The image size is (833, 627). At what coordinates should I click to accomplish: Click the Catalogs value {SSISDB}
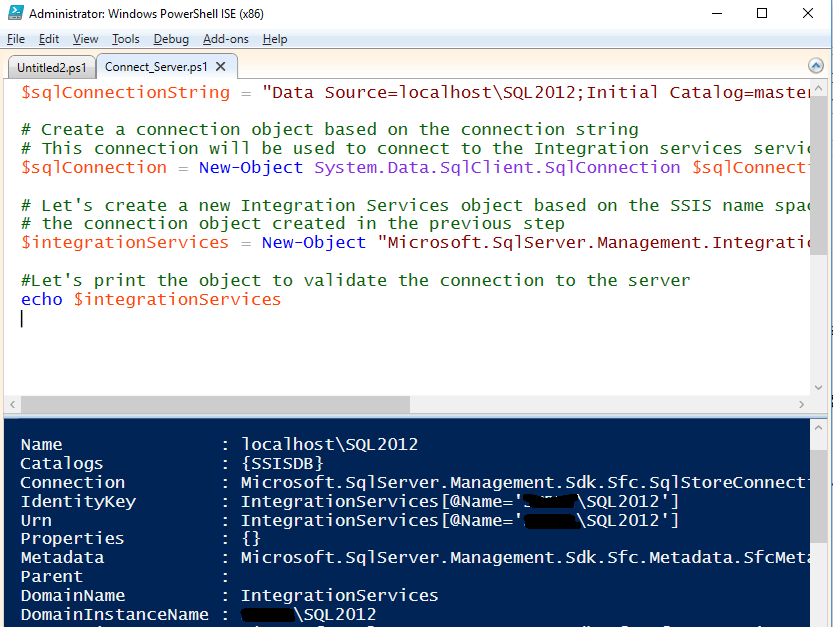click(x=282, y=463)
